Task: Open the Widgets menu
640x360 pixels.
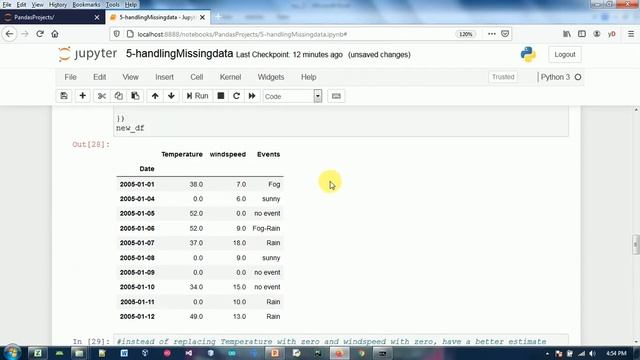Action: click(271, 77)
